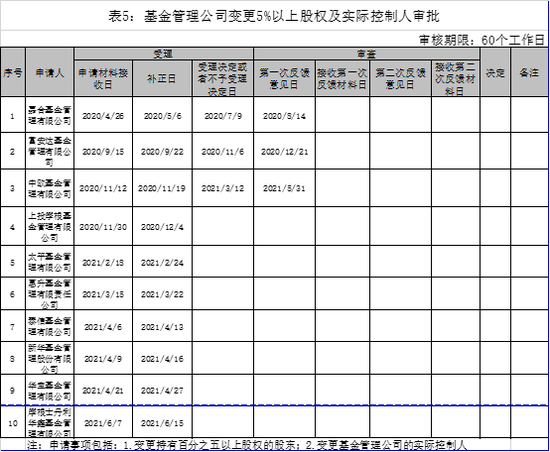The height and width of the screenshot is (452, 550).
Task: Select the 接收第一次反馈材料日 column header
Action: (342, 79)
